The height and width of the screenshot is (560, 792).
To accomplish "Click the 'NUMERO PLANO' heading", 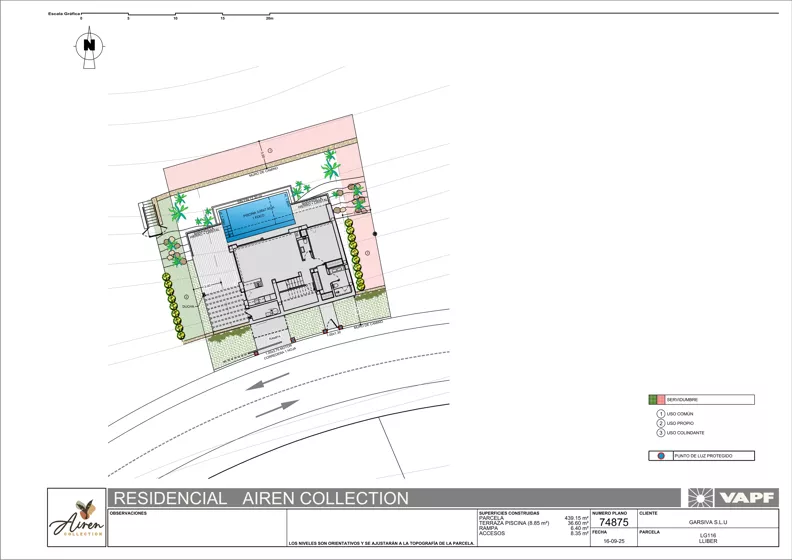I will click(x=609, y=513).
